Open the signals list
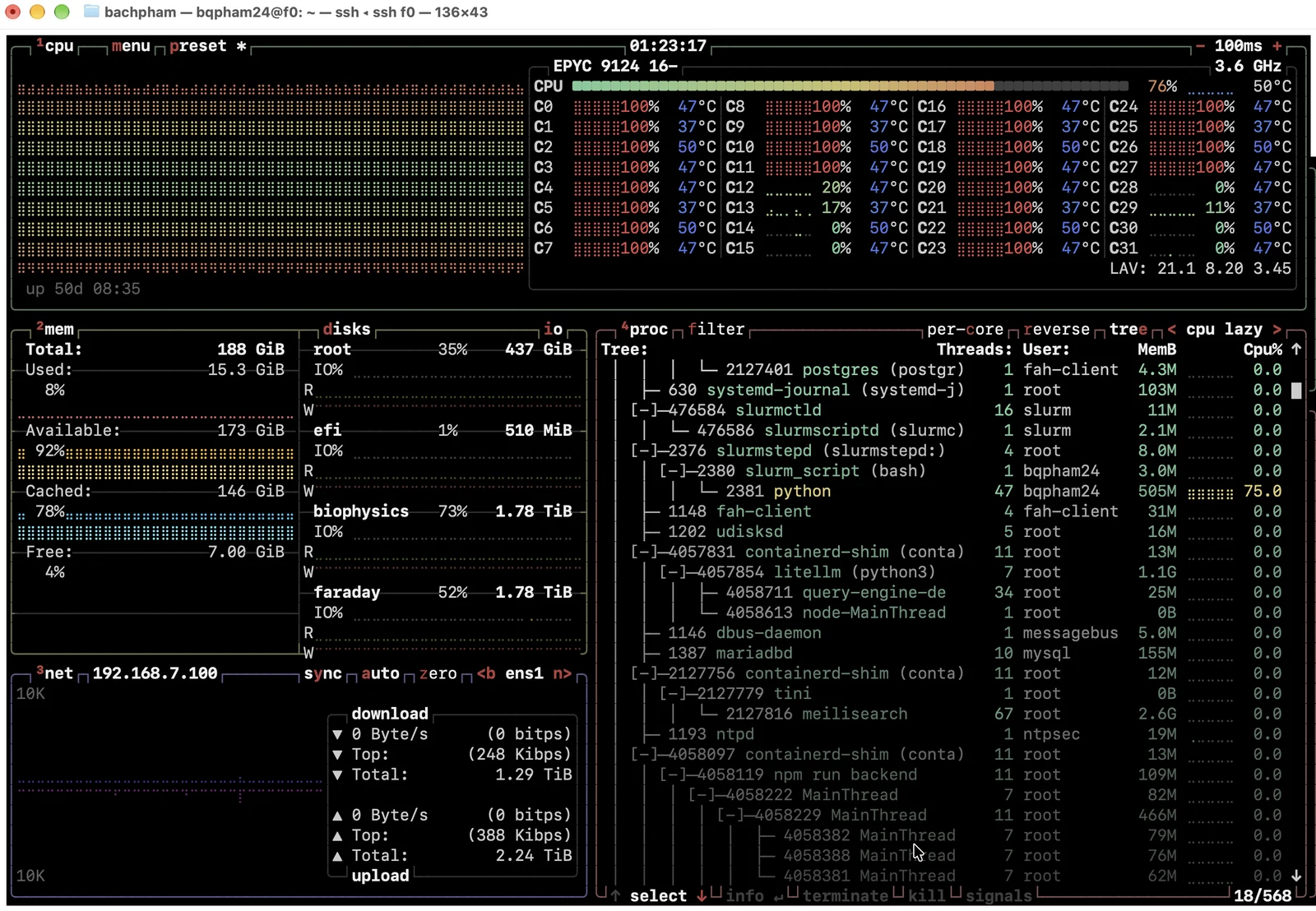 click(x=999, y=896)
